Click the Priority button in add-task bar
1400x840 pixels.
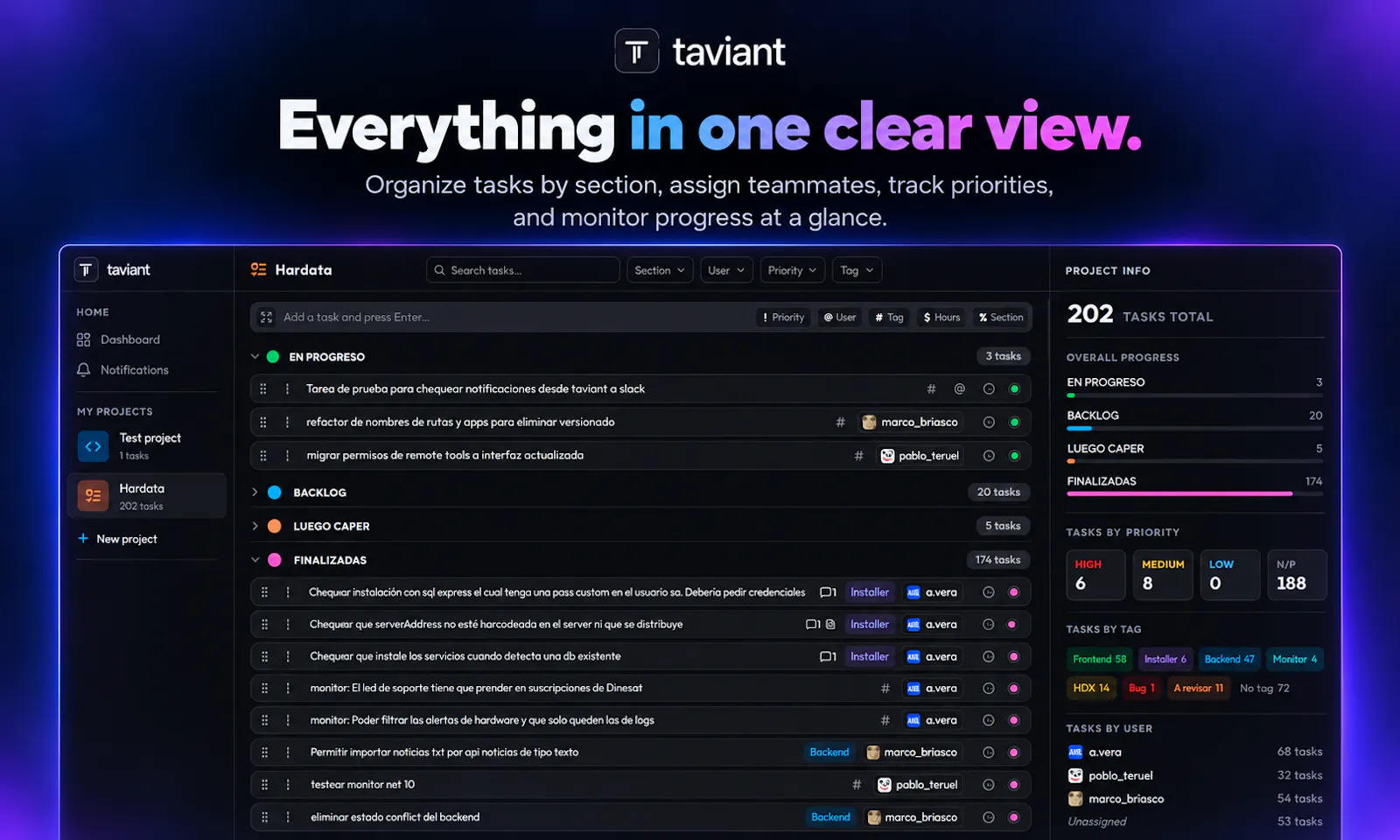783,318
